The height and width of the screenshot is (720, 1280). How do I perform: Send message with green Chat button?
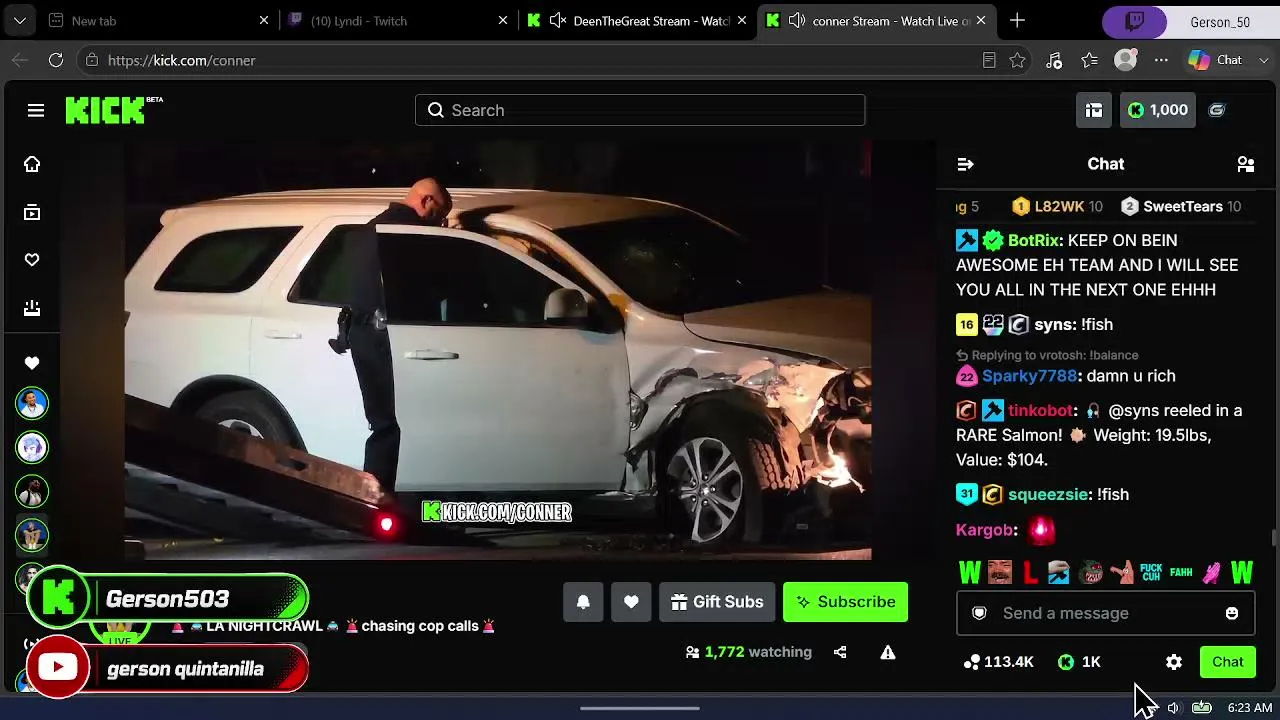coord(1228,662)
